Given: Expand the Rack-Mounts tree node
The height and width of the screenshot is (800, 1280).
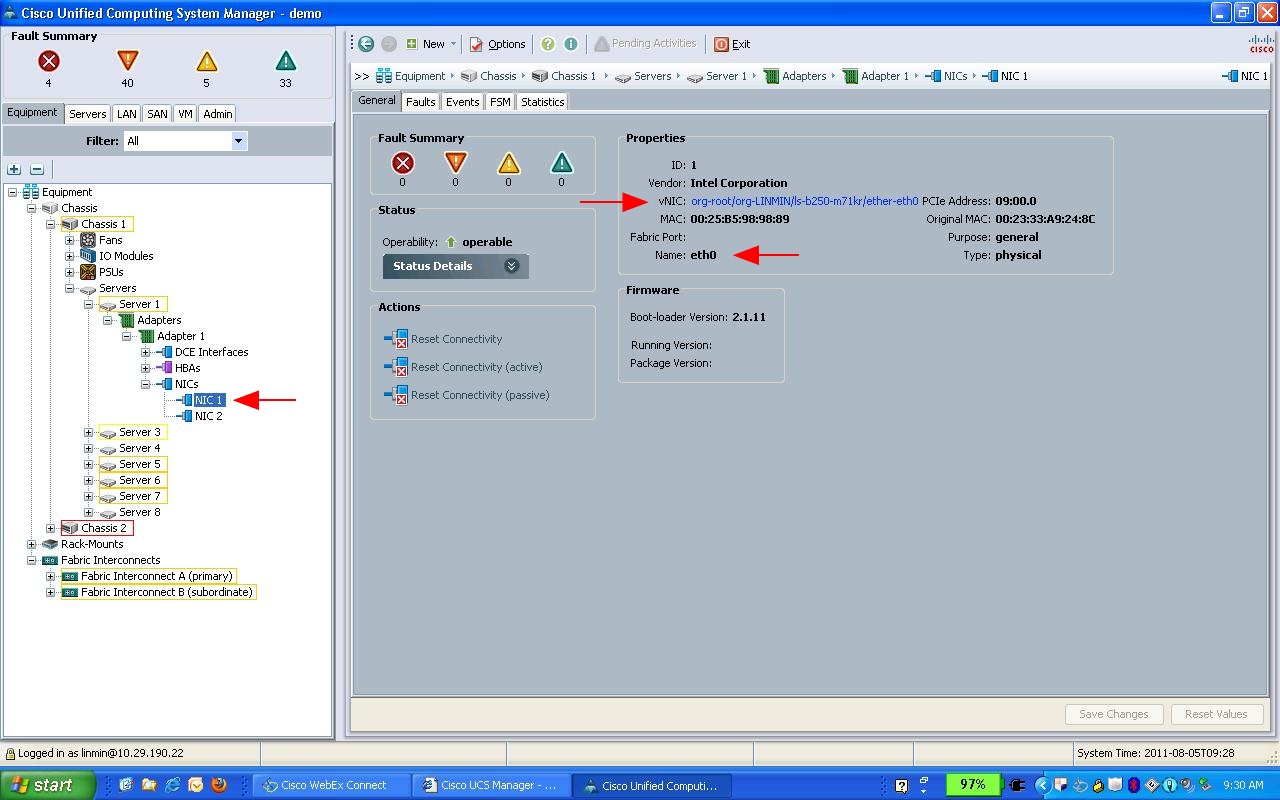Looking at the screenshot, I should 31,544.
